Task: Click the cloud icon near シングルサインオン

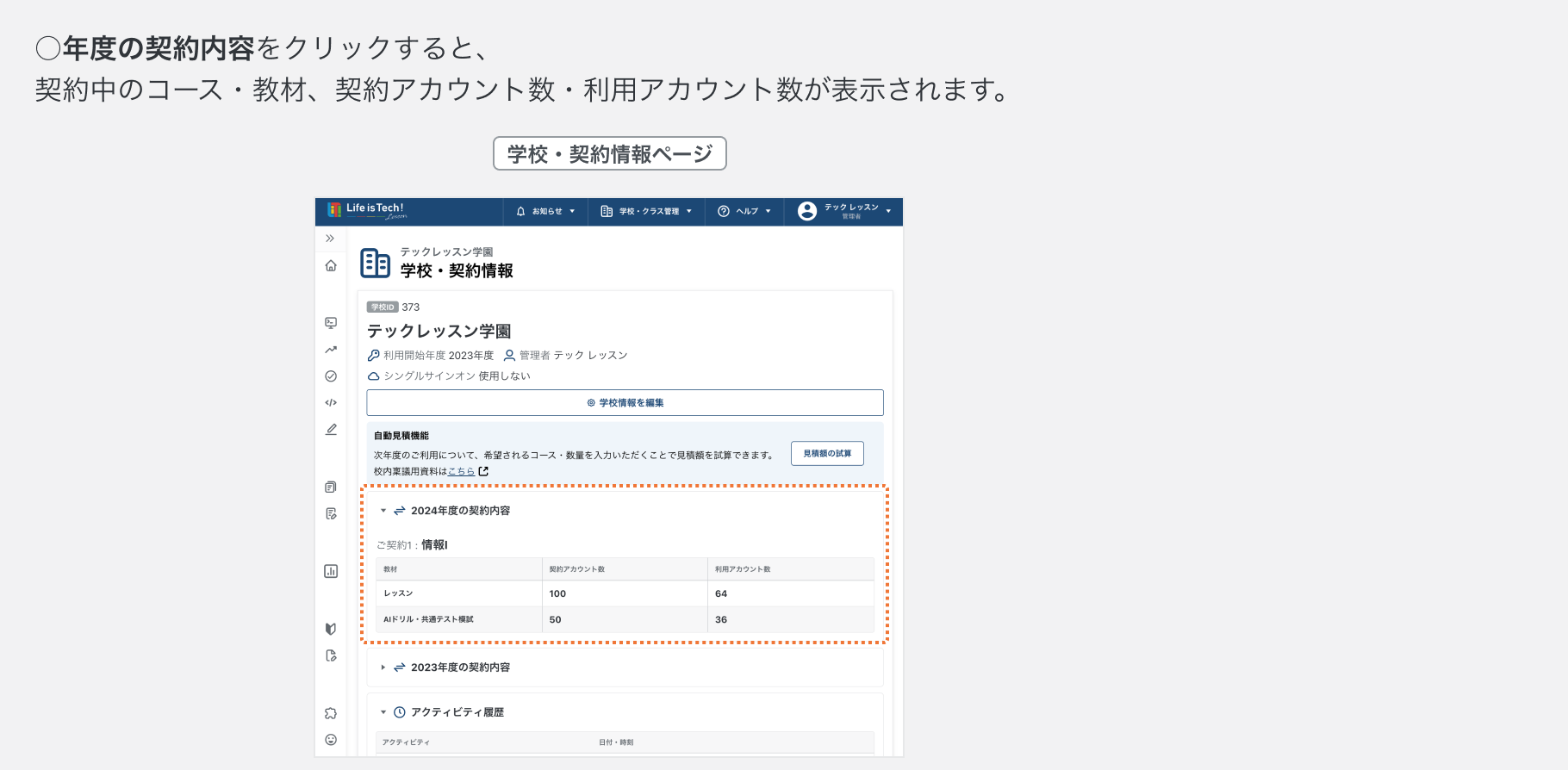Action: tap(373, 376)
